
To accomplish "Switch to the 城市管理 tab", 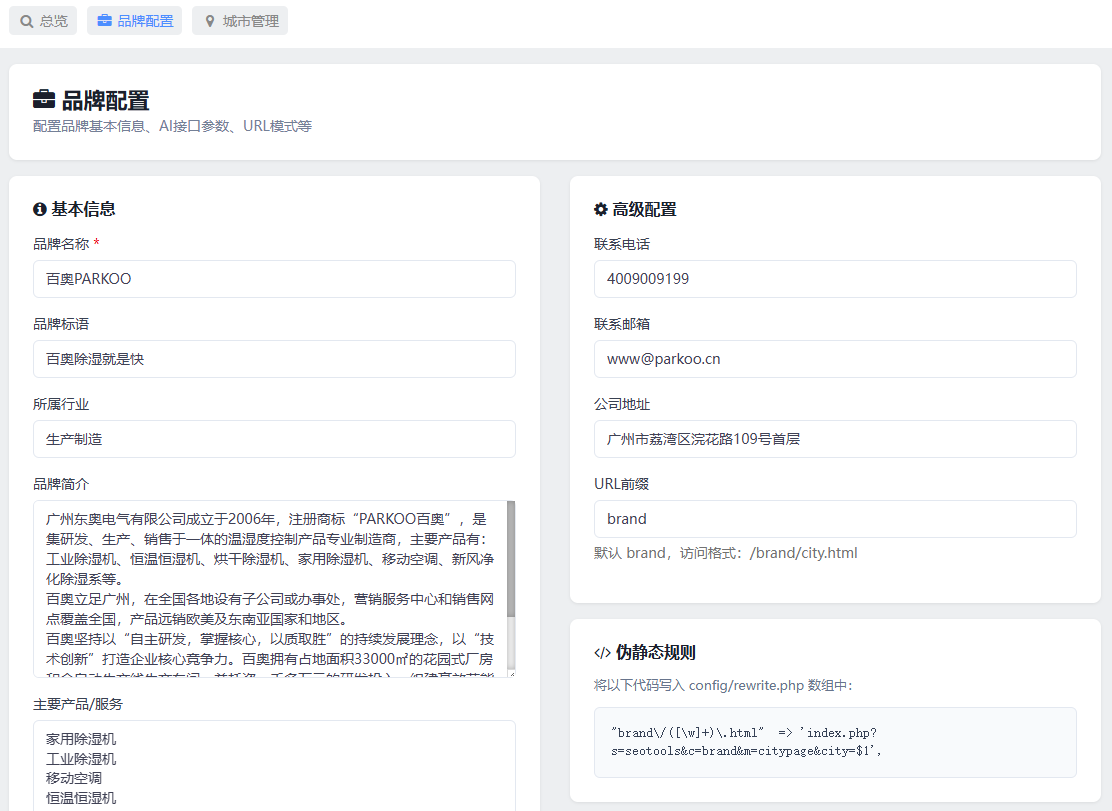I will tap(240, 21).
